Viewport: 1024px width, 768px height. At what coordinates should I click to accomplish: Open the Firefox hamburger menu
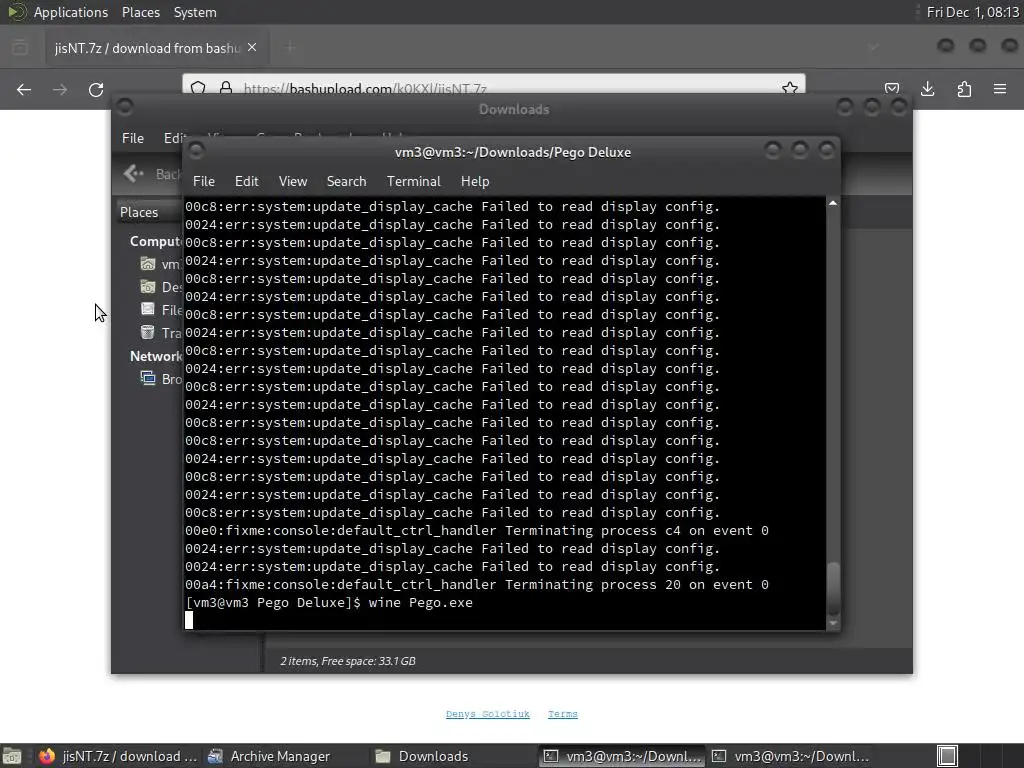coord(1000,89)
